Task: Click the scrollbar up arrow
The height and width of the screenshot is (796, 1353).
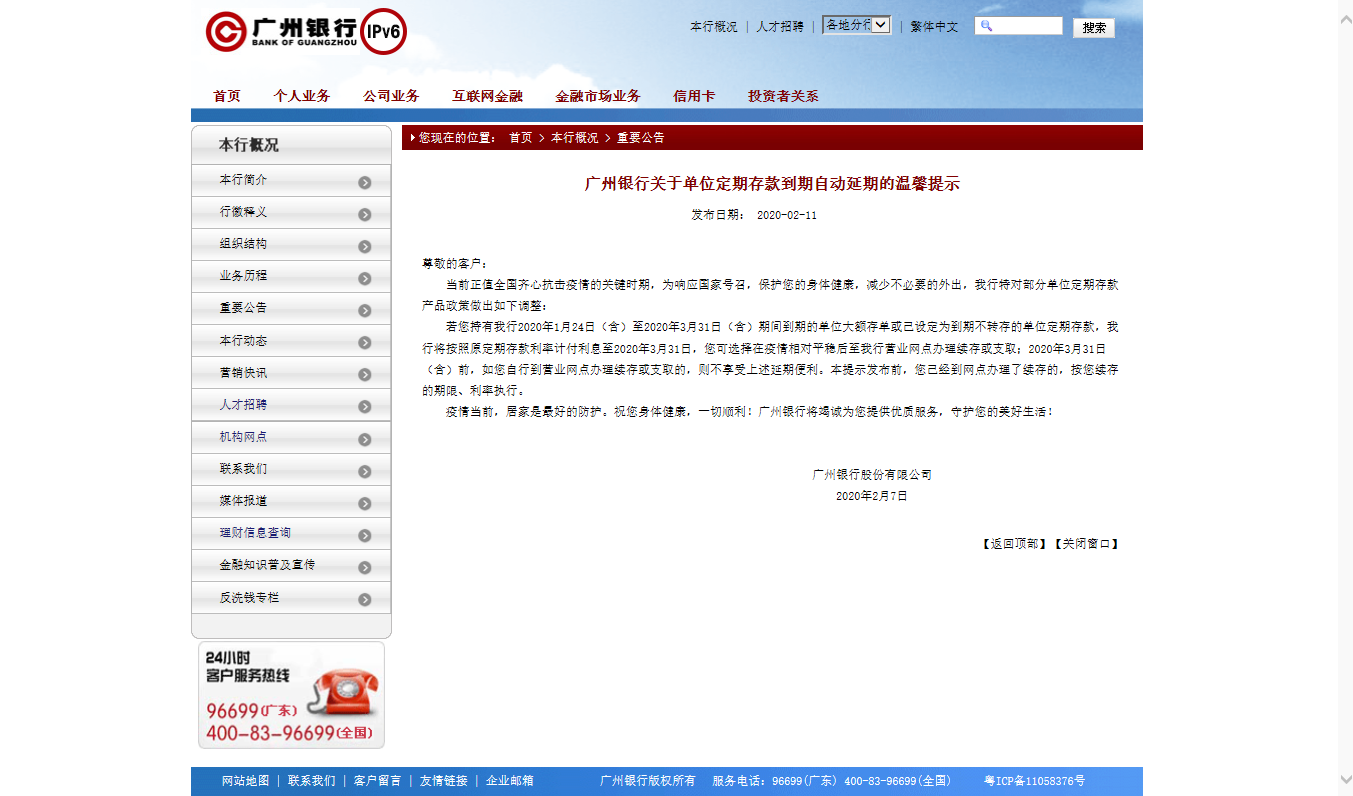Action: pos(1345,17)
